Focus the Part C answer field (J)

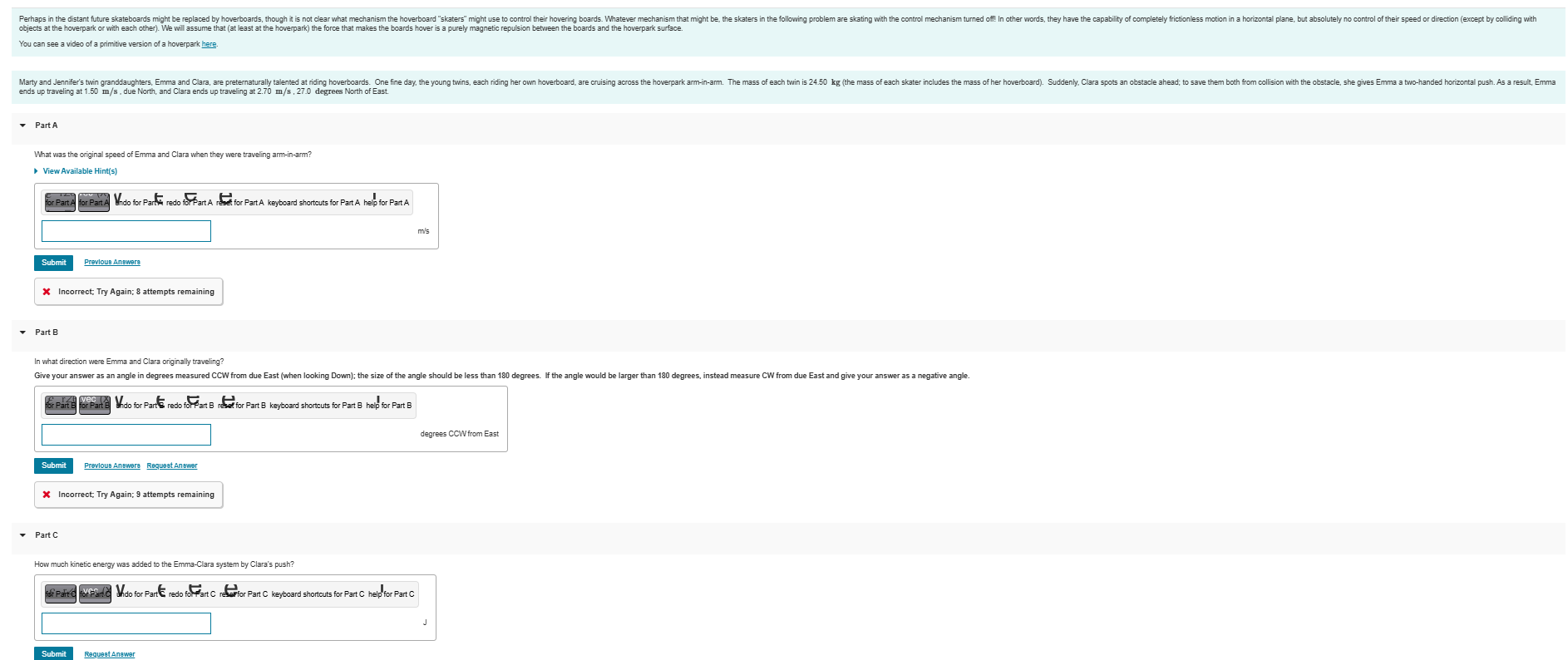click(x=126, y=623)
